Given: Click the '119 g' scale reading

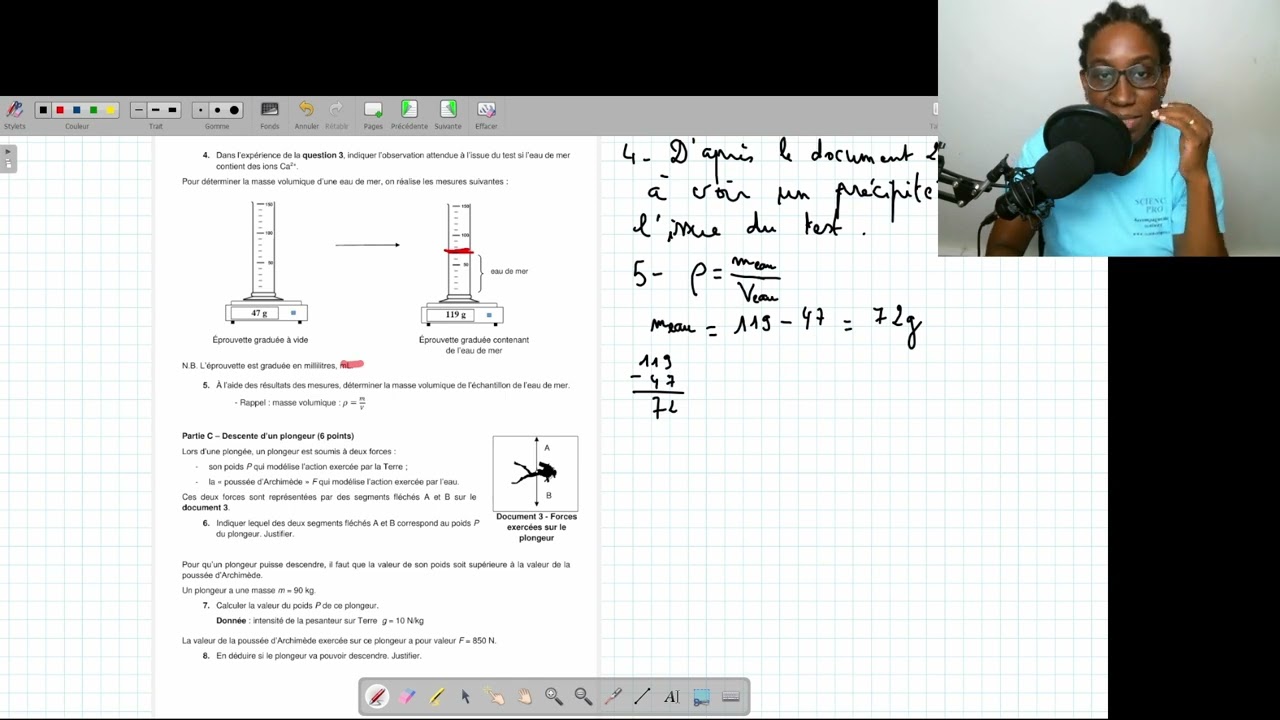Looking at the screenshot, I should point(455,314).
